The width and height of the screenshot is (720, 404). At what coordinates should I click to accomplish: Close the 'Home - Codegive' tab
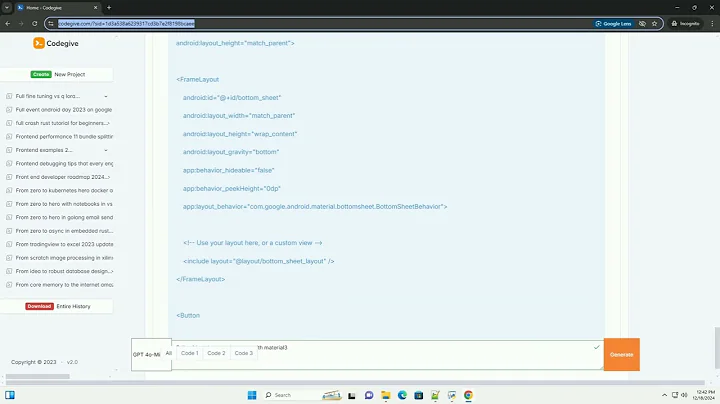pyautogui.click(x=96, y=8)
